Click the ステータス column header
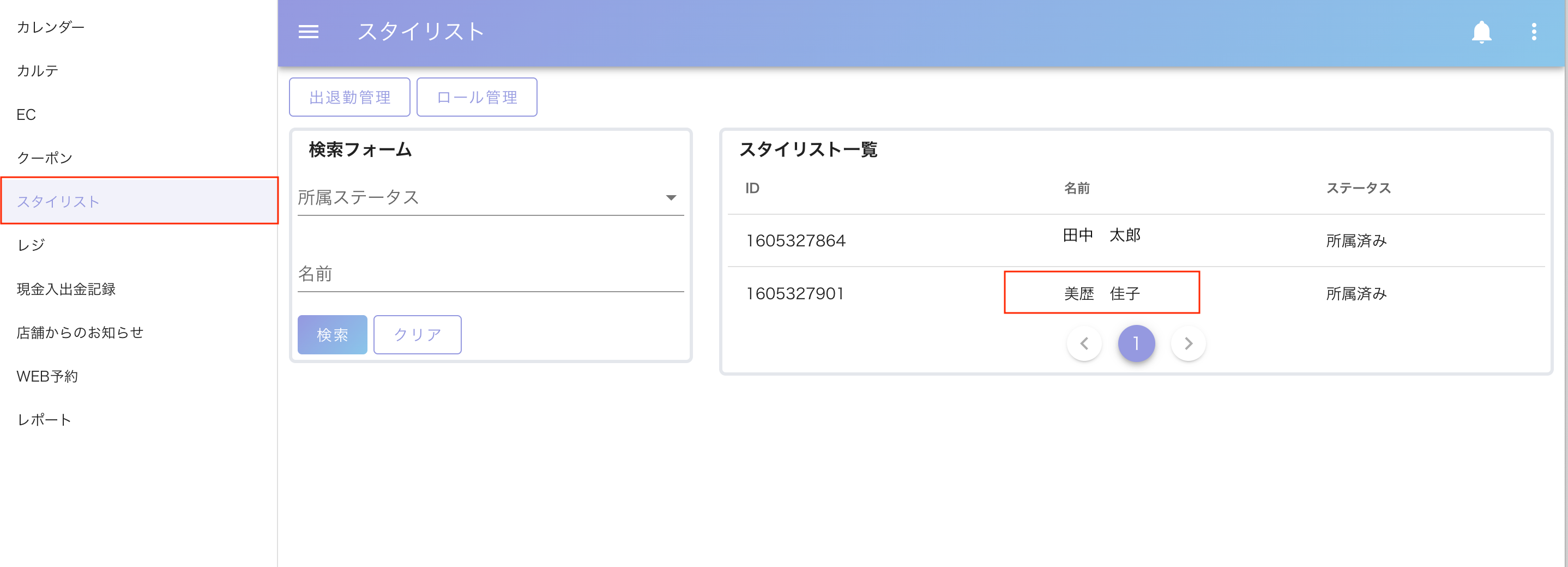 tap(1359, 189)
